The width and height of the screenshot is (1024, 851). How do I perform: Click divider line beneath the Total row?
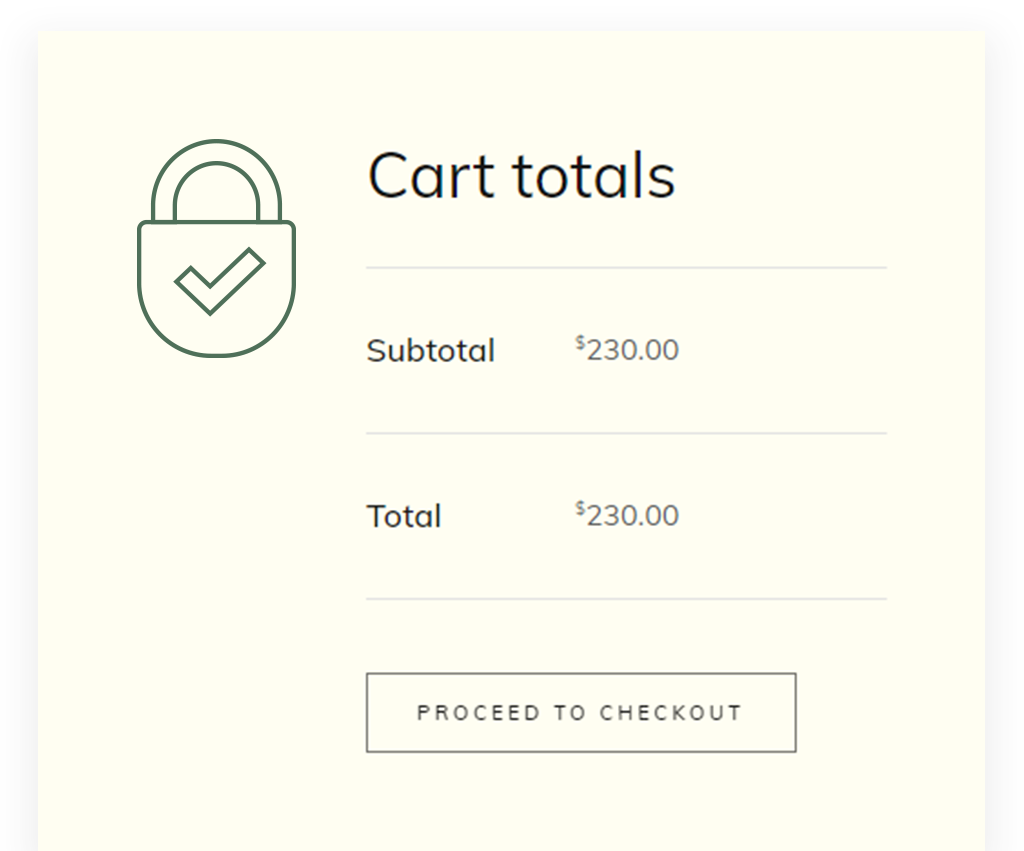coord(626,598)
